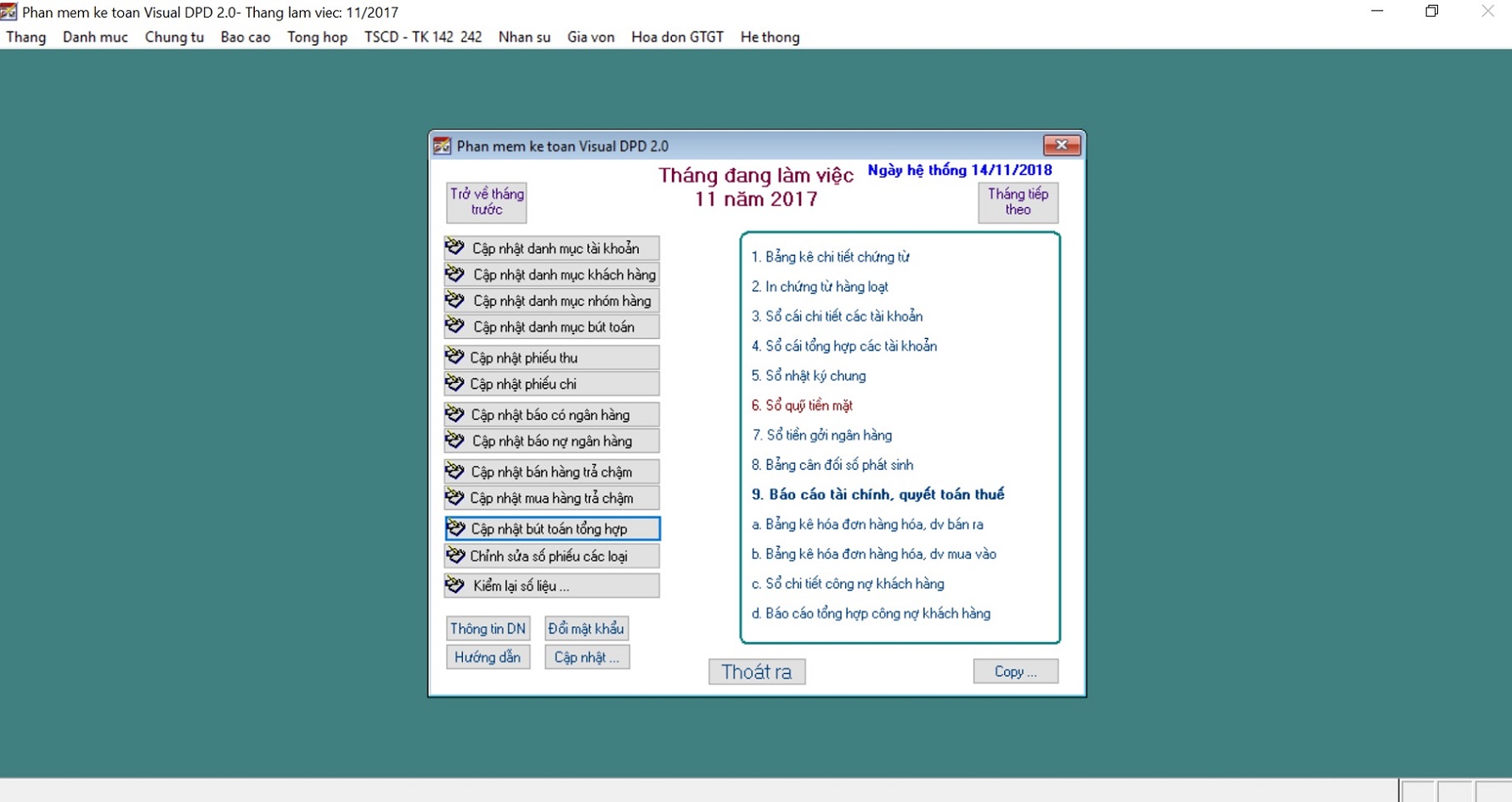This screenshot has width=1512, height=802.
Task: Open c. Sổ chi tiết công nợ khách hàng
Action: pos(848,584)
